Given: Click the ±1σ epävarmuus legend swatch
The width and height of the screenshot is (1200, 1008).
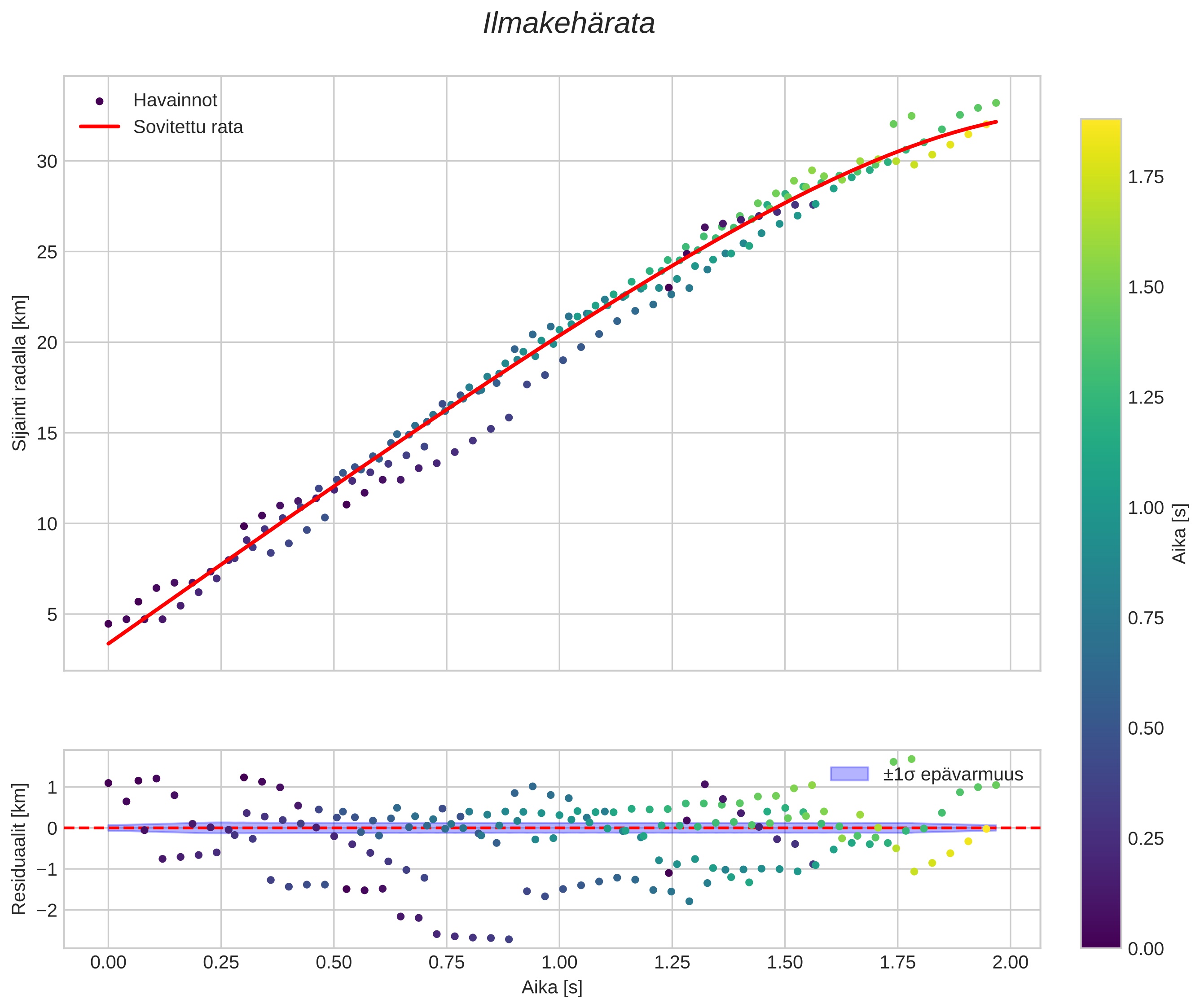Looking at the screenshot, I should tap(849, 774).
